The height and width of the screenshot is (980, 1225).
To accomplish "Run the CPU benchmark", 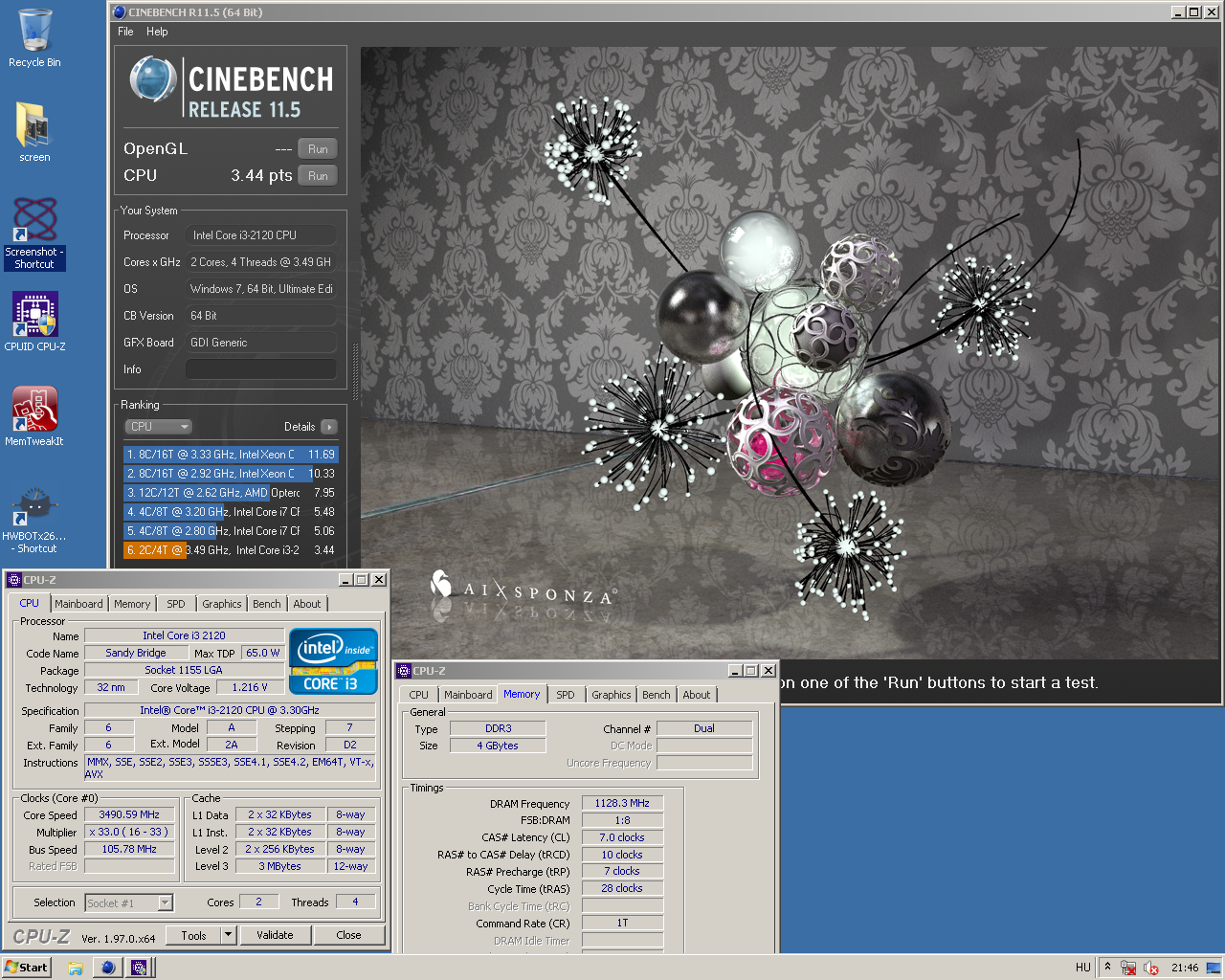I will point(318,176).
